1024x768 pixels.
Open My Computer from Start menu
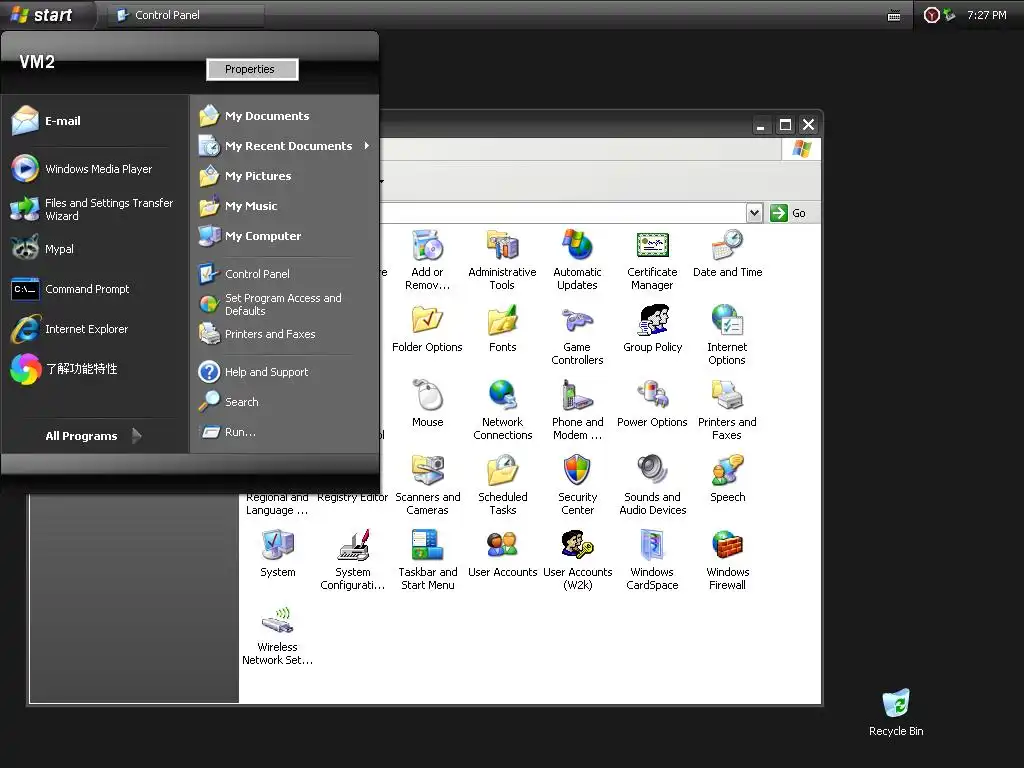(283, 236)
